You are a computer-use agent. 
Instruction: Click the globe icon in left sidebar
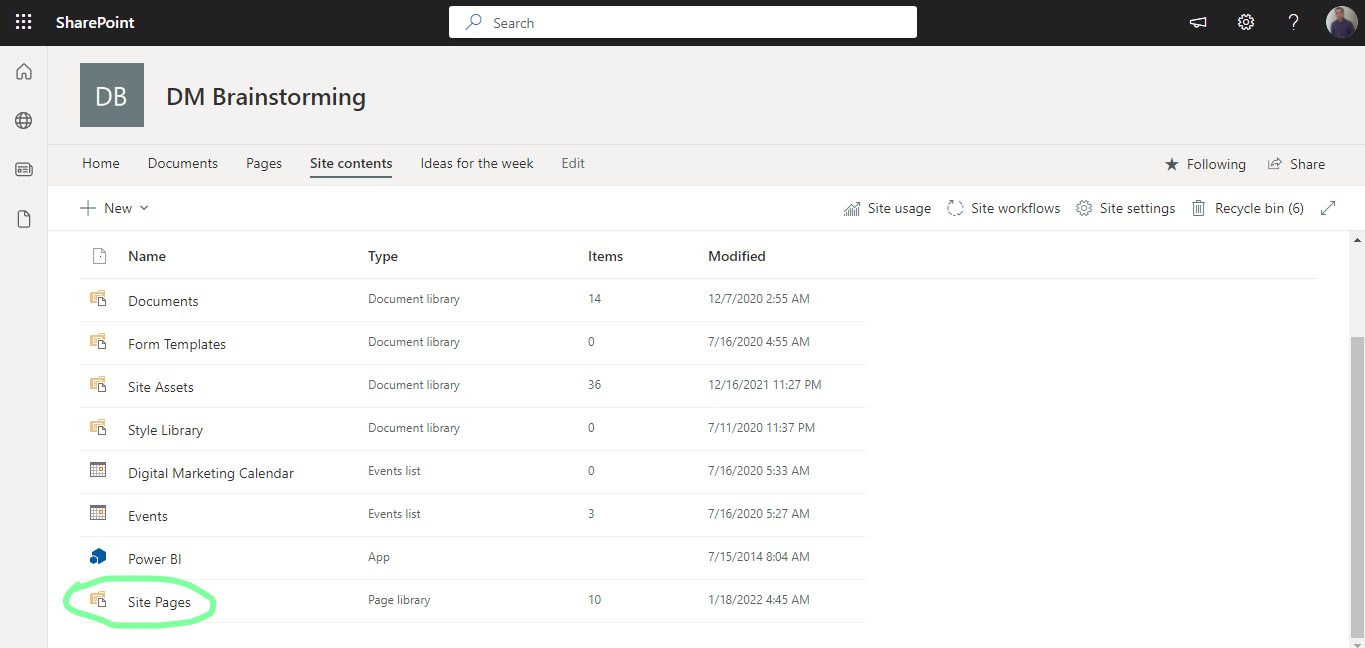(23, 120)
